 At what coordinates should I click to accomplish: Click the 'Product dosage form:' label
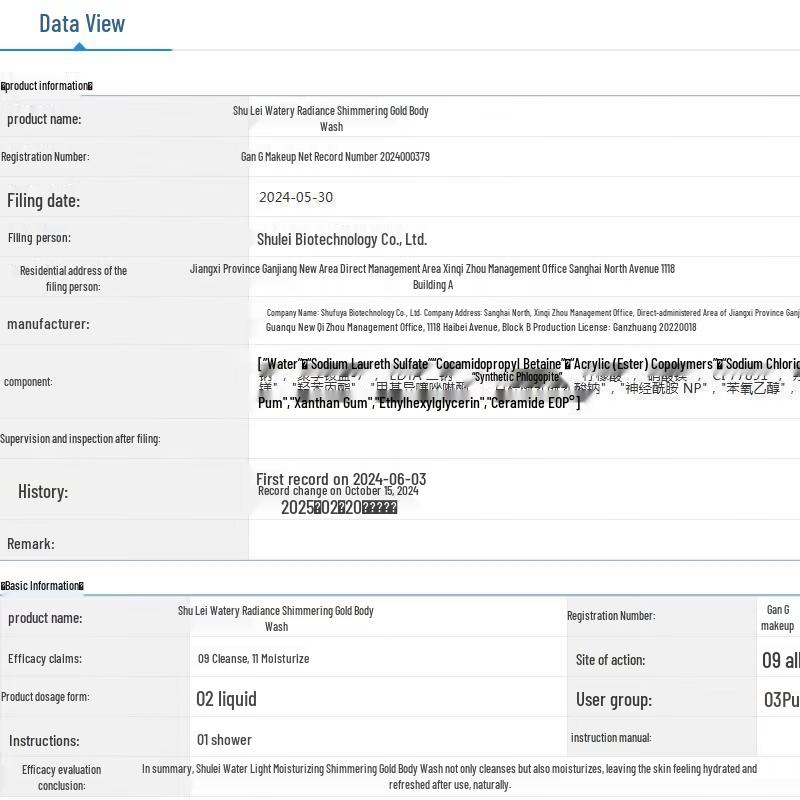point(45,697)
